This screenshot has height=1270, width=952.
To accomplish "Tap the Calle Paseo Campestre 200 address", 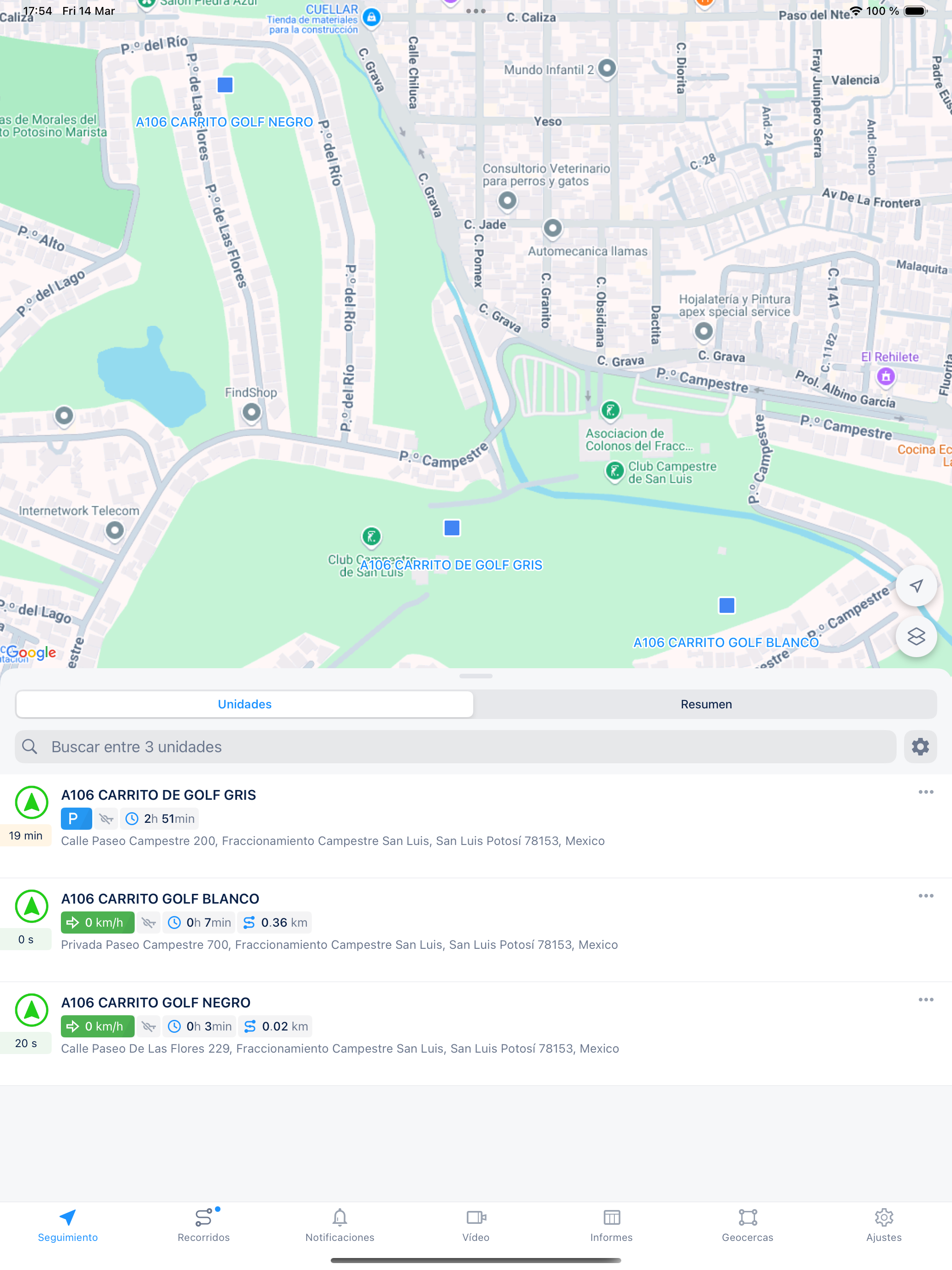I will [x=333, y=841].
